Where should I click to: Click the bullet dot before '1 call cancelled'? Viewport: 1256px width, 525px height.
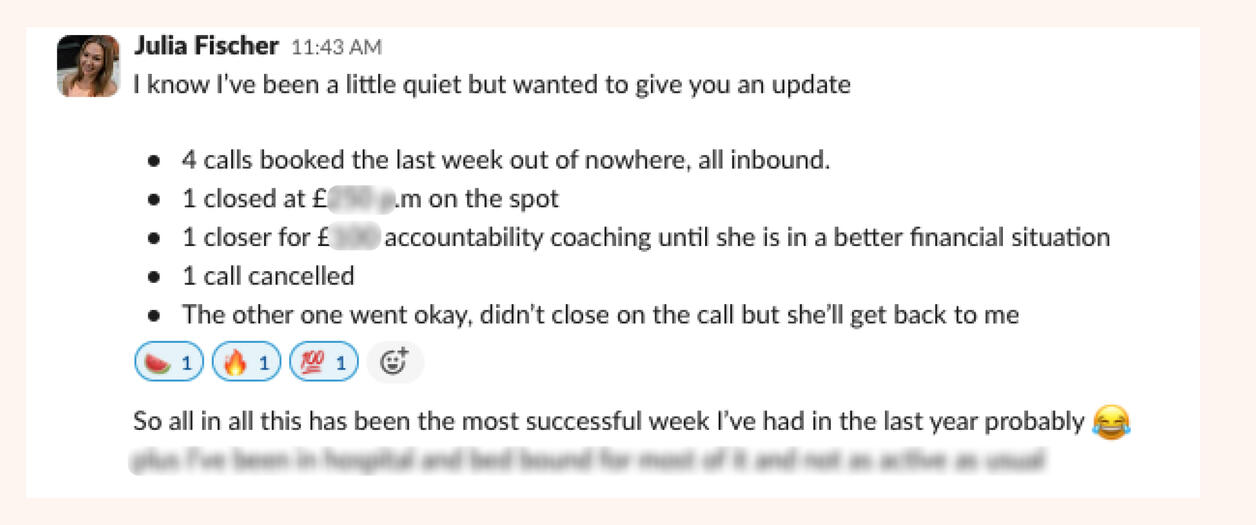154,277
